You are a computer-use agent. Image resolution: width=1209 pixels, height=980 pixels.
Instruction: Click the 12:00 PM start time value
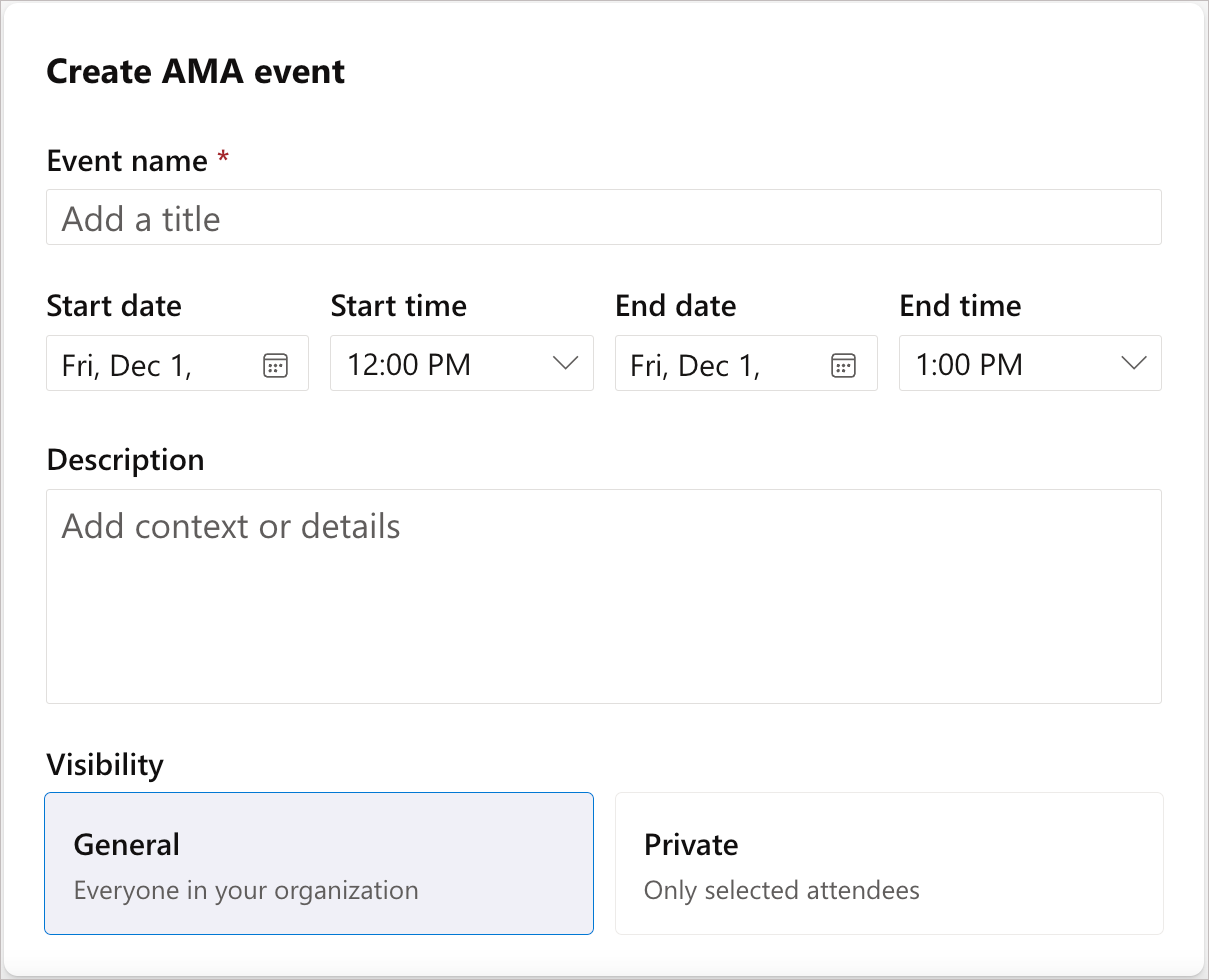(409, 363)
